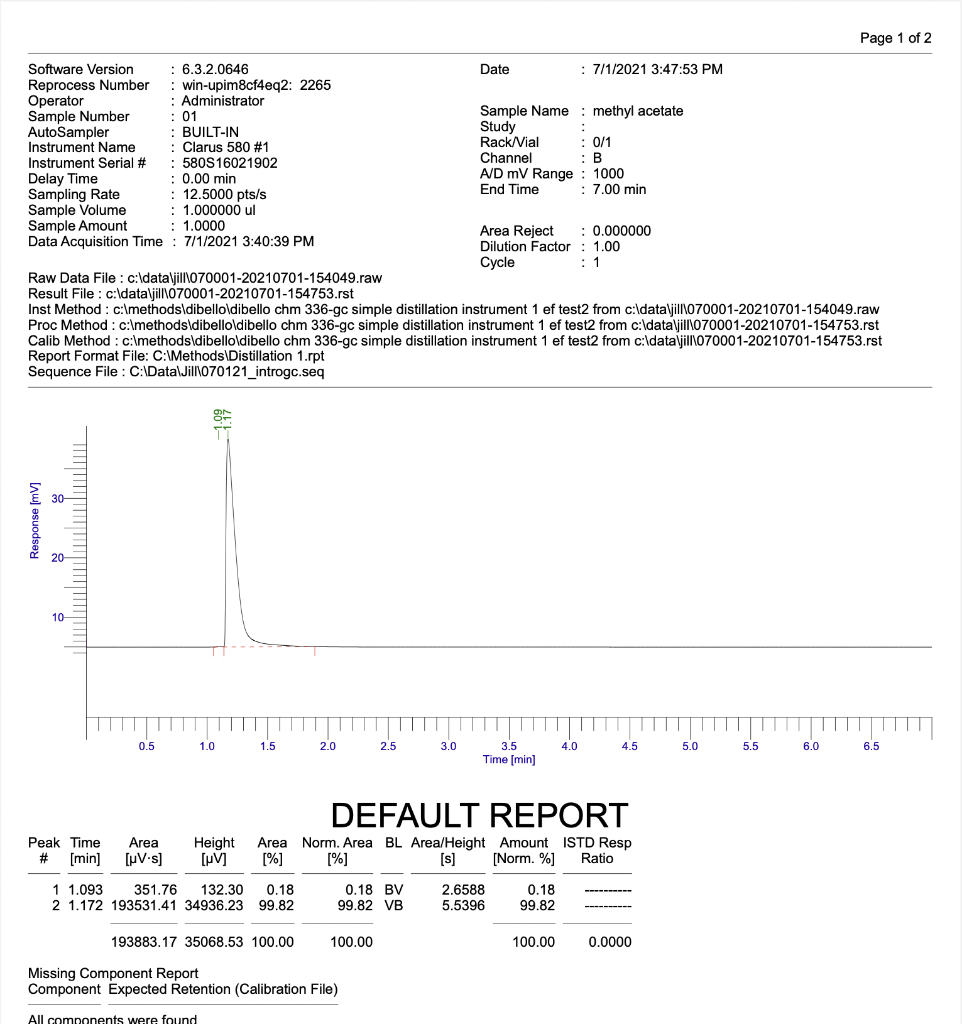This screenshot has height=1024, width=962.
Task: Click the ISTD Resp Ratio column header
Action: click(x=597, y=851)
